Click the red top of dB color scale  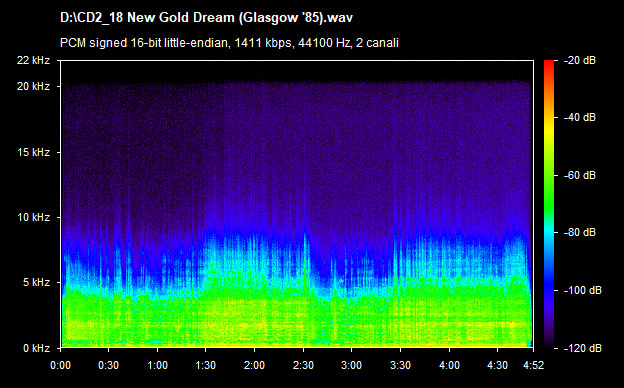[x=549, y=64]
